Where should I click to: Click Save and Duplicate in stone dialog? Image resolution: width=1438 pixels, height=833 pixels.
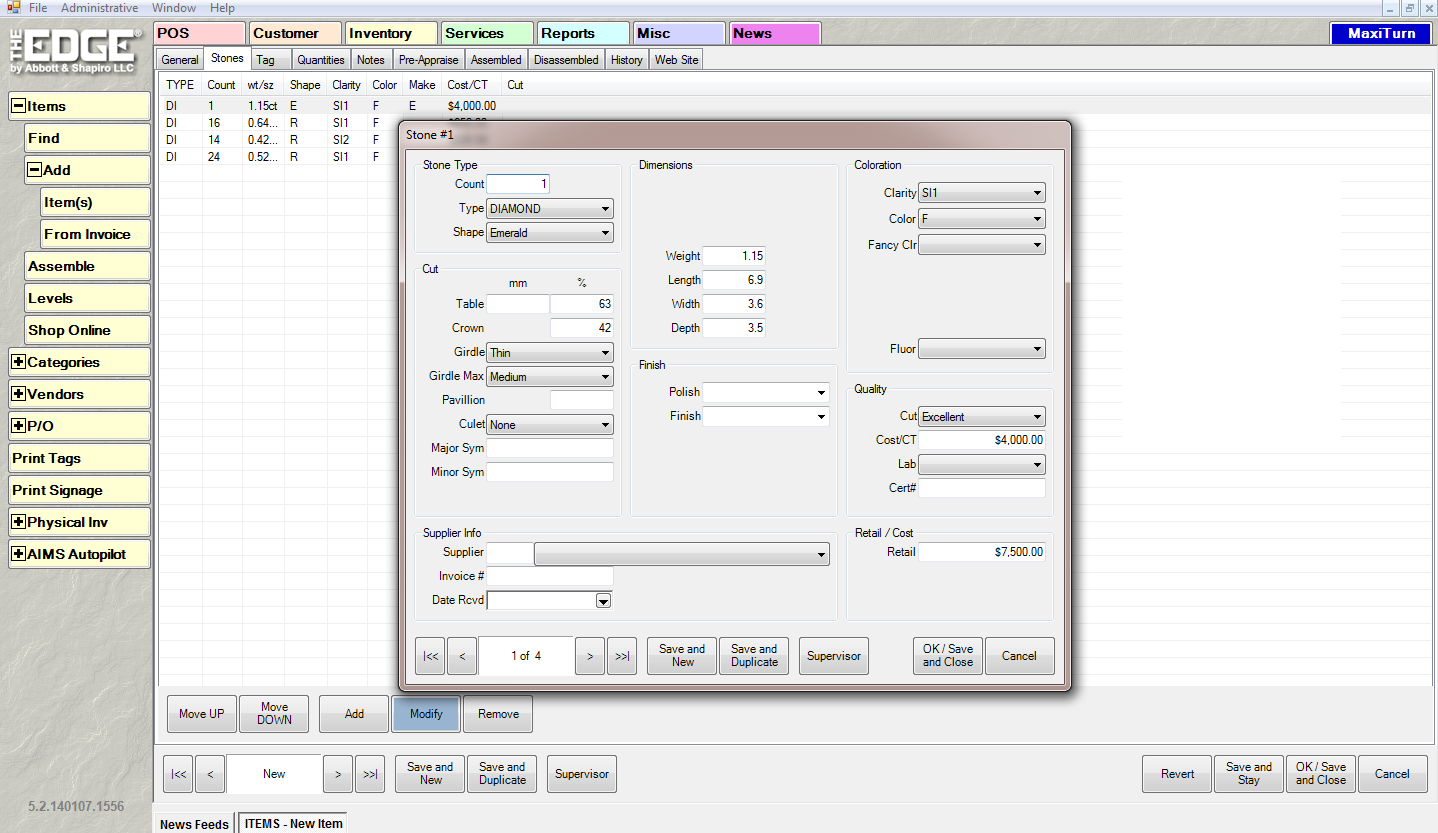click(754, 656)
